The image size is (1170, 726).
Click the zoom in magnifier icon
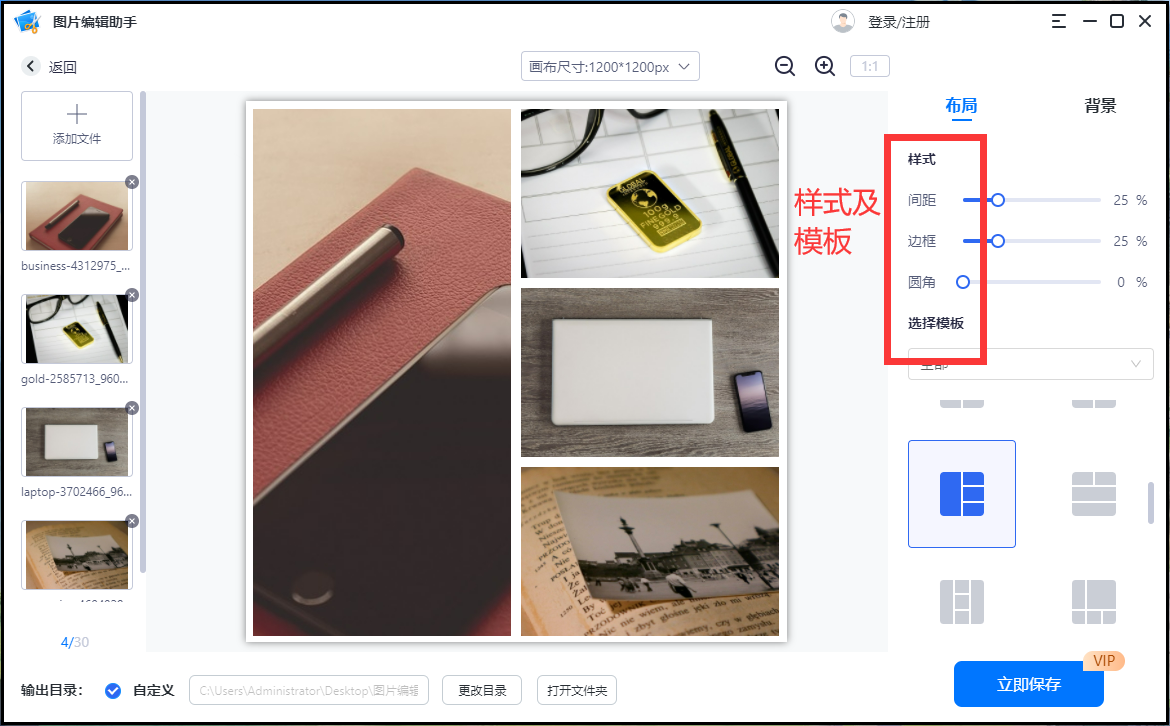825,66
